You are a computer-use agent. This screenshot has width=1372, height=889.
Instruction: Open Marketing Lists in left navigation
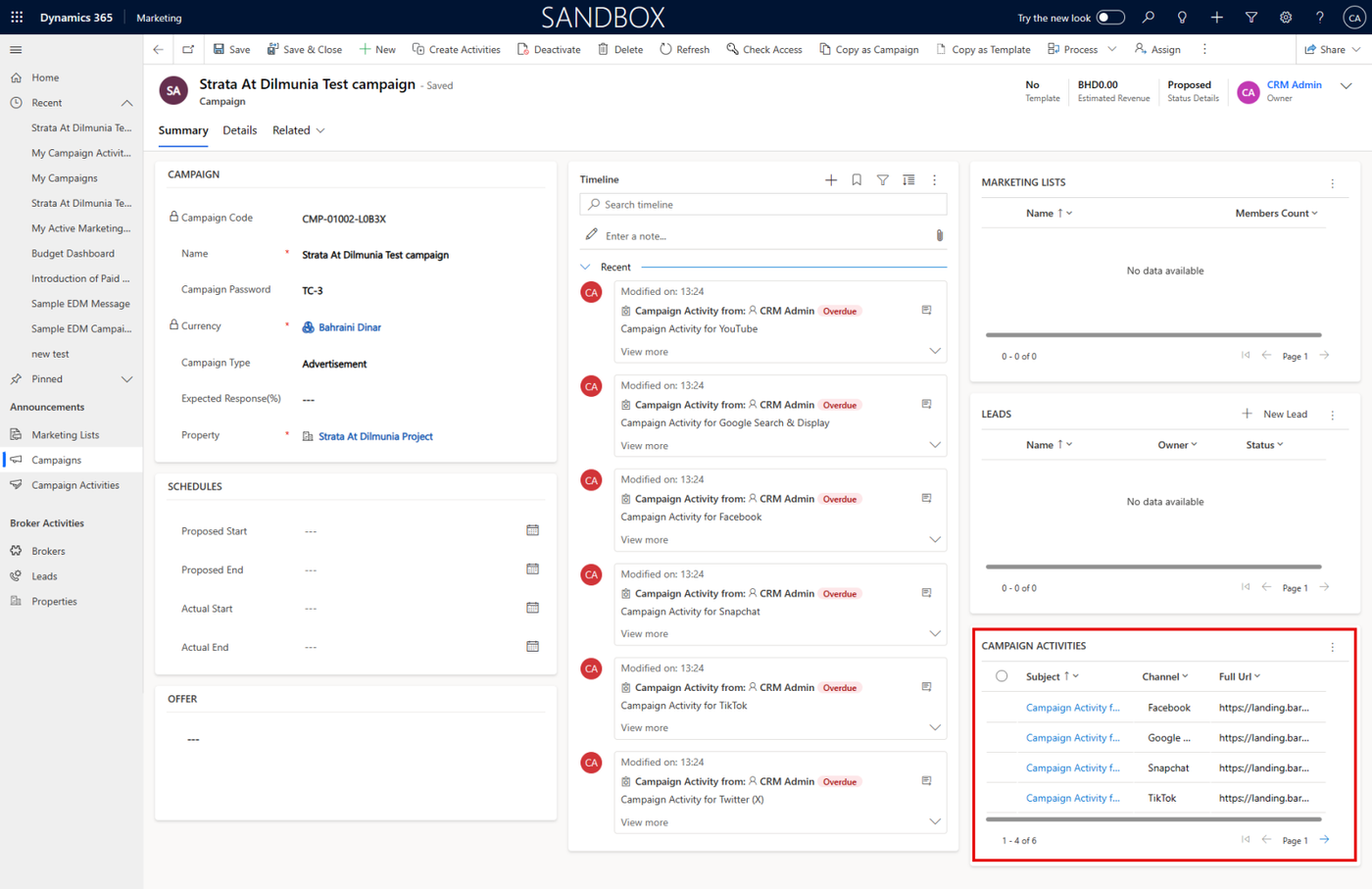click(x=65, y=435)
